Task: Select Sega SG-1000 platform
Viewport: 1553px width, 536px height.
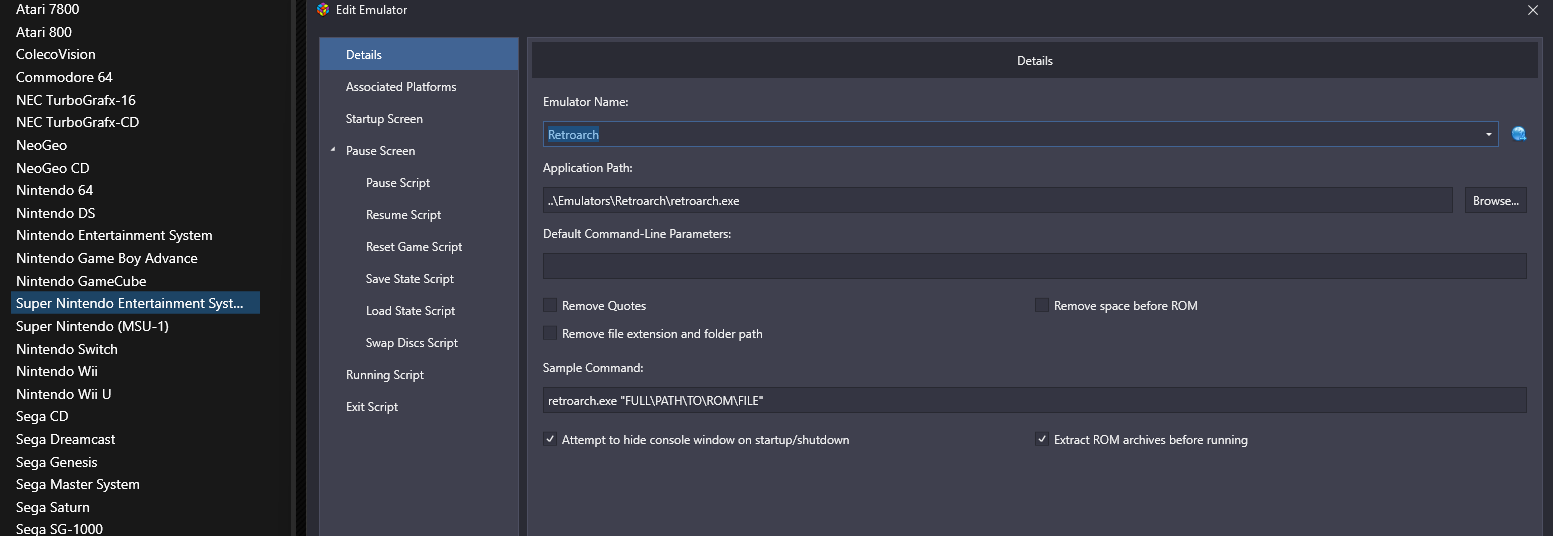Action: point(60,529)
